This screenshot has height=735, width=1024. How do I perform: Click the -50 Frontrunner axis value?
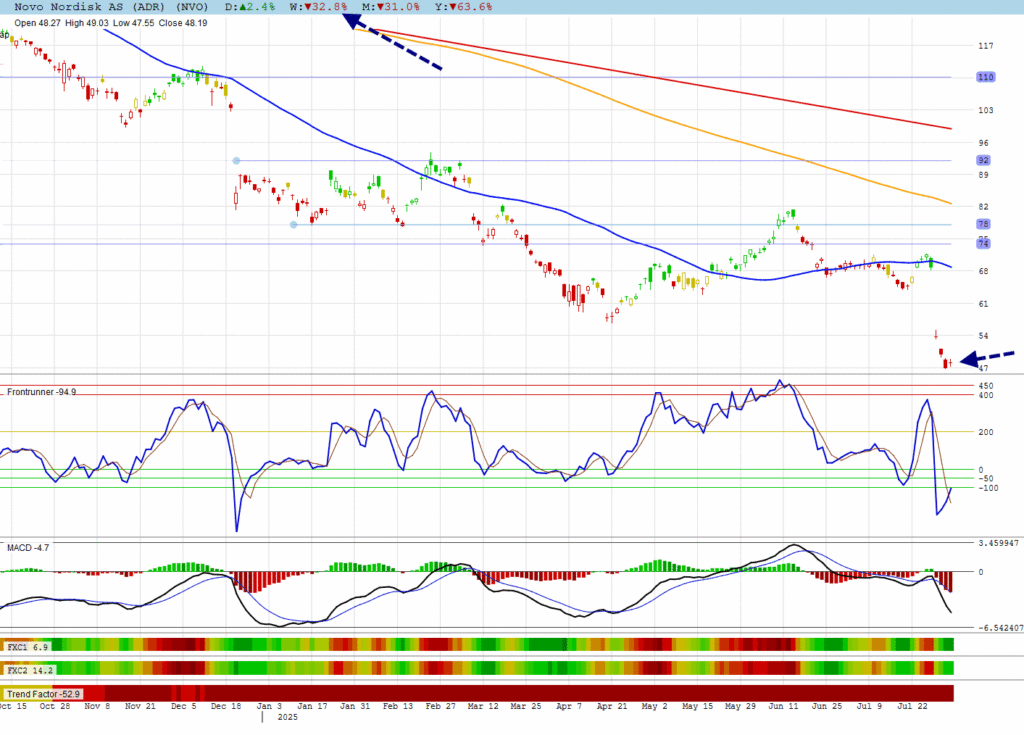[x=985, y=478]
